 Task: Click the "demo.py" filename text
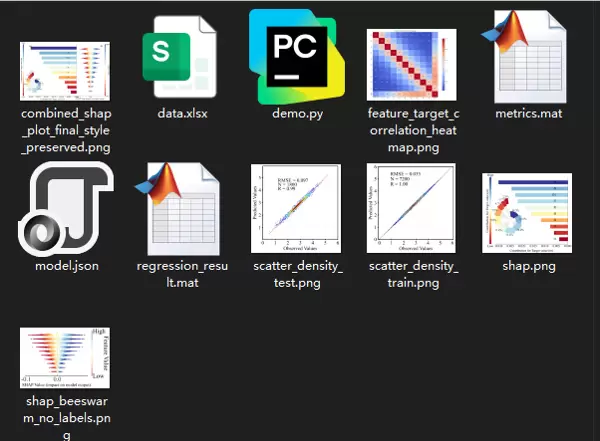click(x=296, y=114)
